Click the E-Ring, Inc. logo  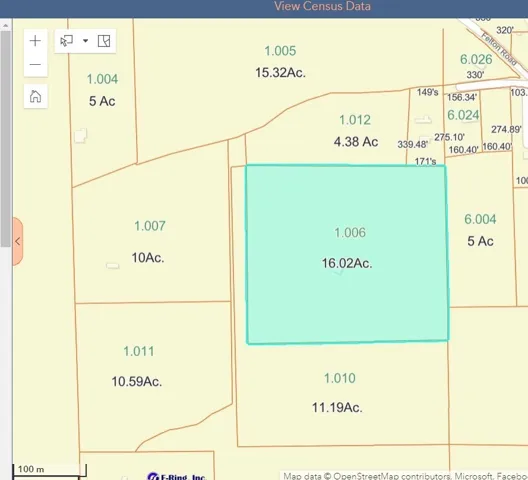point(176,476)
